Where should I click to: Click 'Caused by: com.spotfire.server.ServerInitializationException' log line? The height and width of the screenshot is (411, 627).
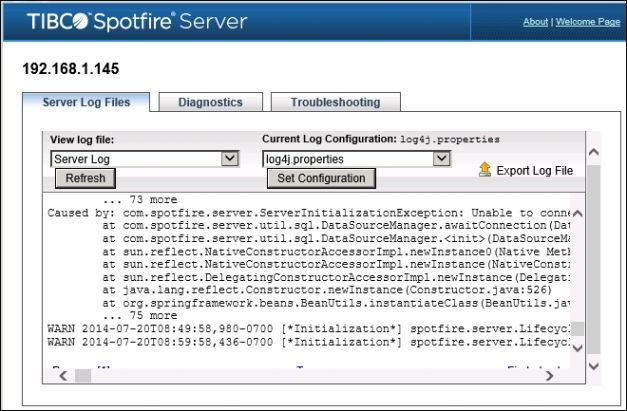(x=308, y=213)
